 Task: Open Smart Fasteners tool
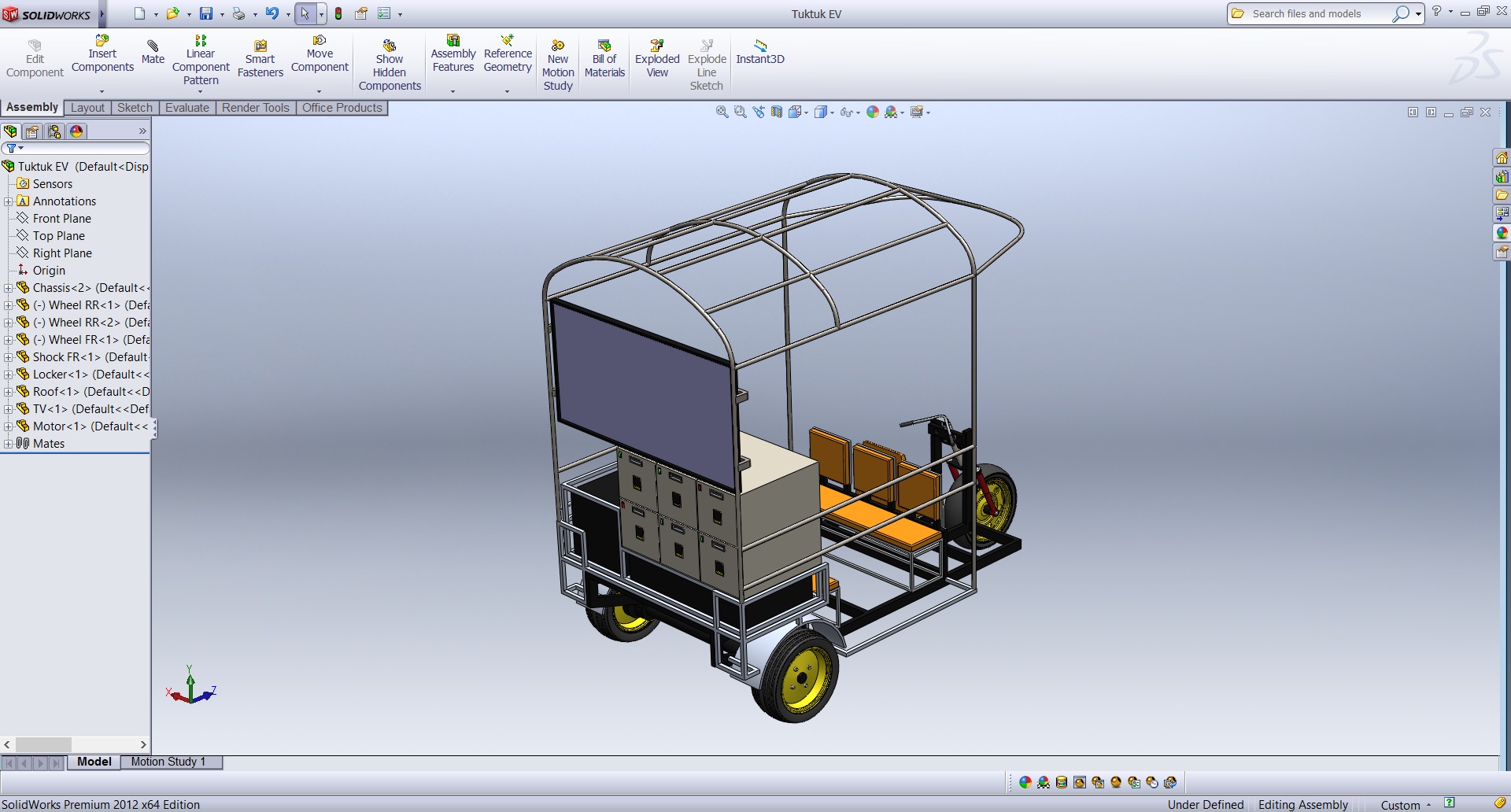(260, 58)
